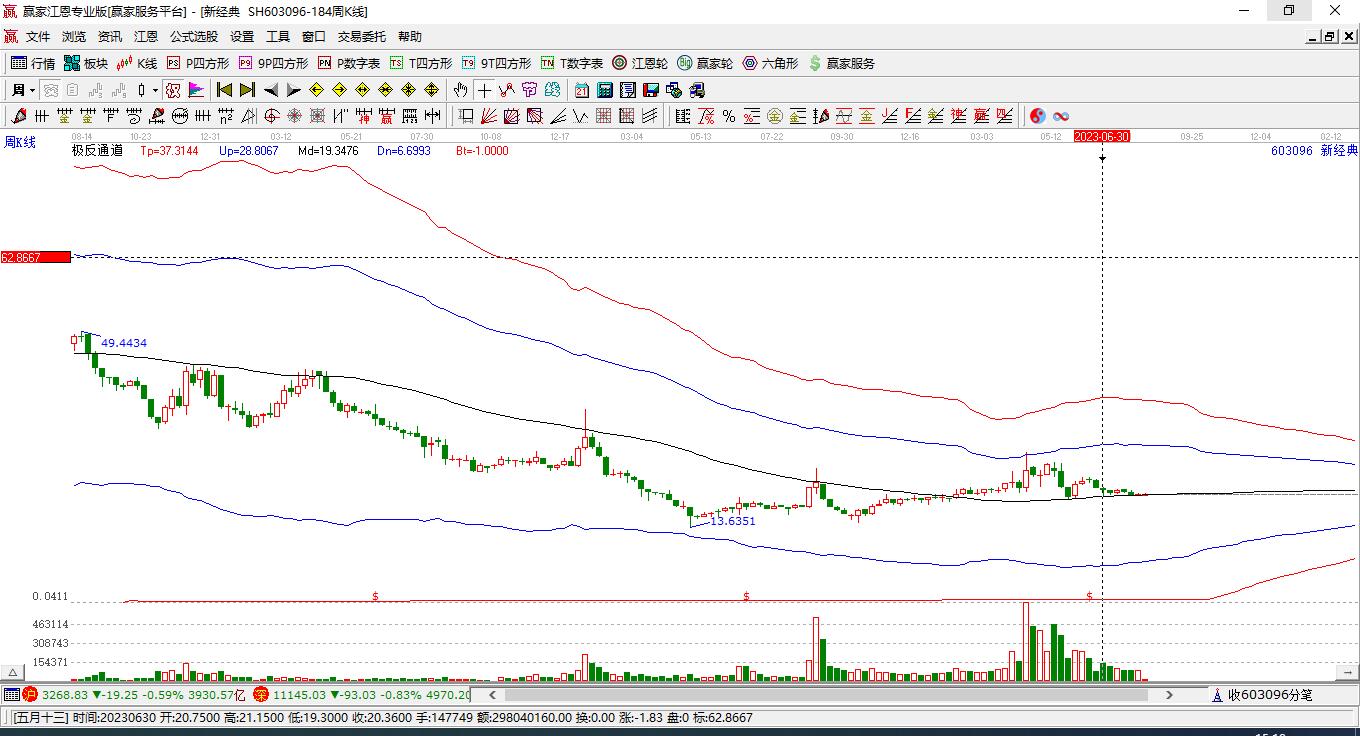The image size is (1360, 736).
Task: Jump to first bar with skip-back arrow
Action: point(225,90)
